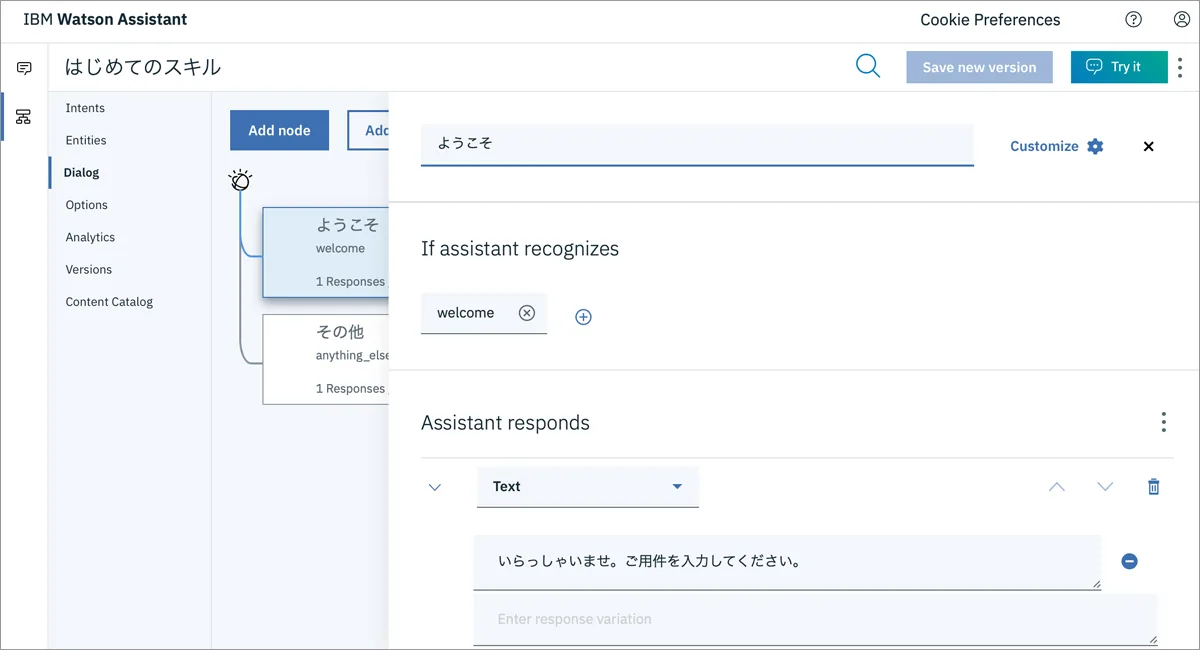The width and height of the screenshot is (1200, 650).
Task: Click the search magnifier icon
Action: click(x=868, y=66)
